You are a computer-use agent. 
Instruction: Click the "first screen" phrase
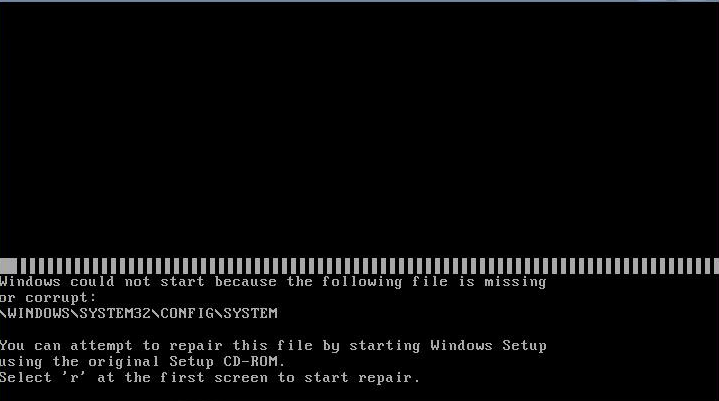coord(214,378)
